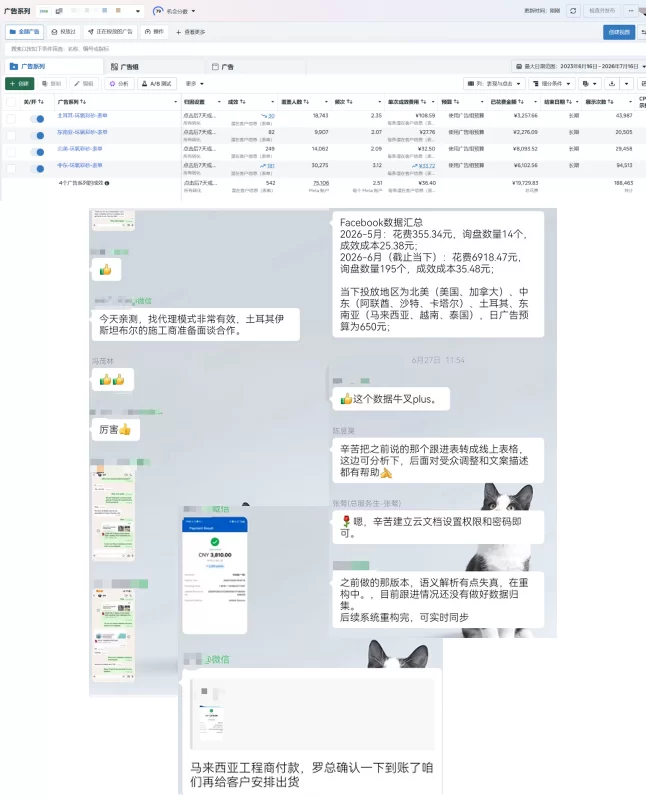Image resolution: width=646 pixels, height=800 pixels.
Task: Toggle switch for the 中东 campaign
Action: [x=37, y=168]
